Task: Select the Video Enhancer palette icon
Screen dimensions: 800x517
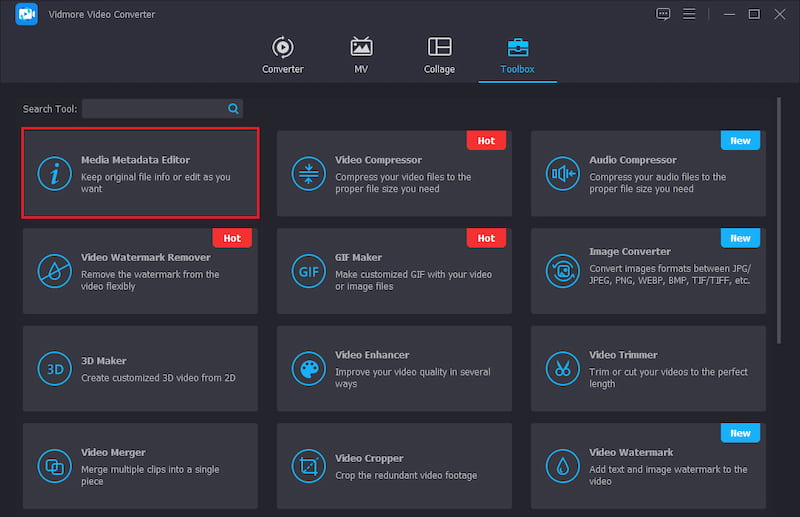Action: tap(308, 368)
